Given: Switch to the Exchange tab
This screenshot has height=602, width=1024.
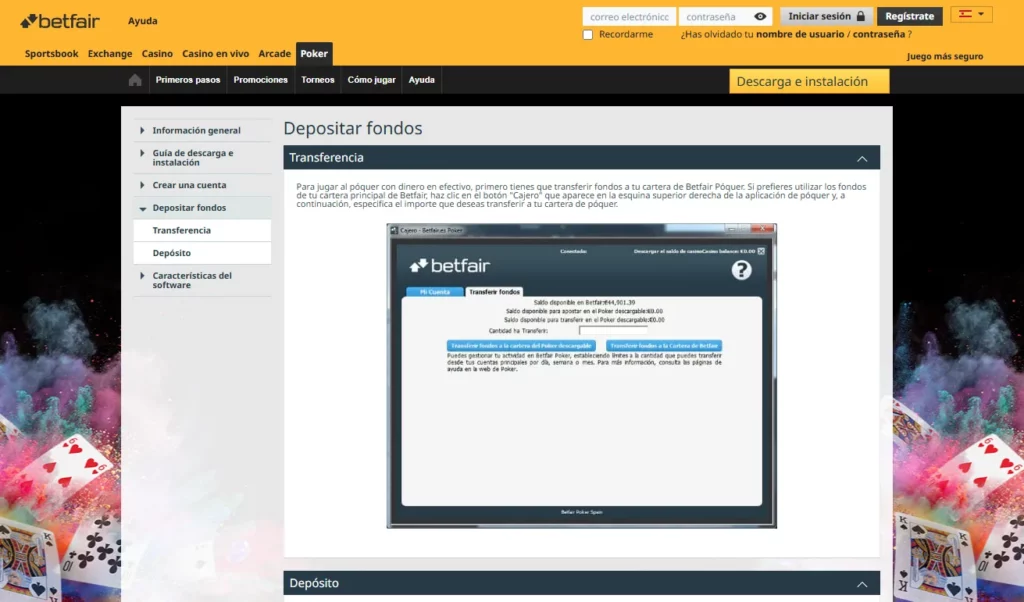Looking at the screenshot, I should click(x=110, y=54).
